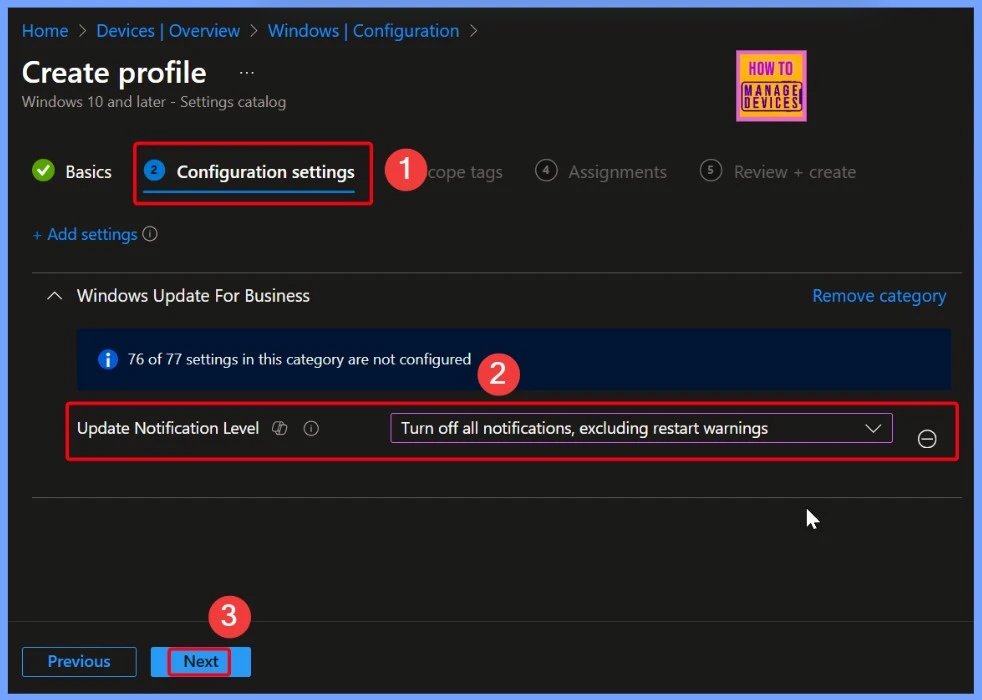The height and width of the screenshot is (700, 982).
Task: Click the + Add settings link
Action: 85,234
